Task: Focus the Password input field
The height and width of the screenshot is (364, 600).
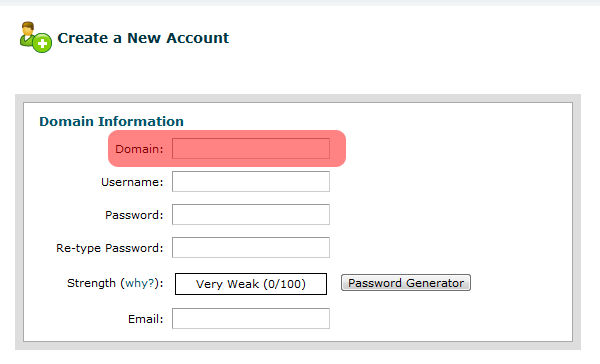Action: (251, 214)
